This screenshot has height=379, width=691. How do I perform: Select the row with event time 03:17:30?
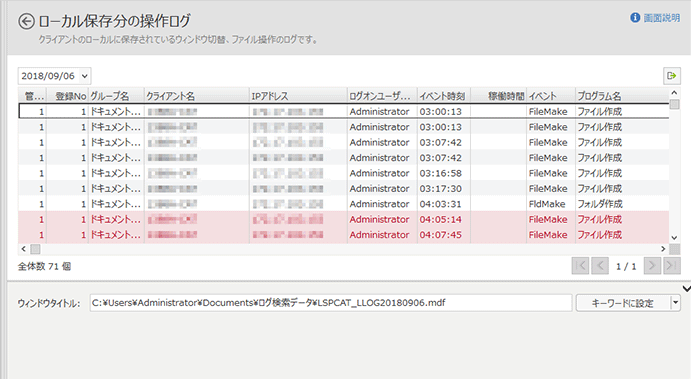[343, 189]
